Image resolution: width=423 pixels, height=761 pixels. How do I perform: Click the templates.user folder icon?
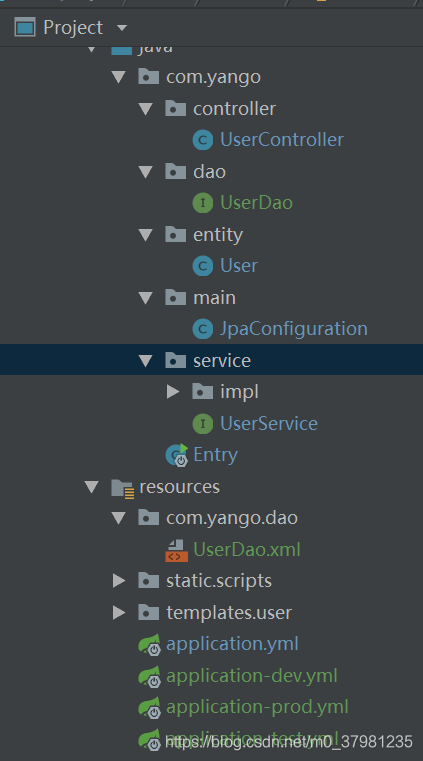(x=148, y=612)
